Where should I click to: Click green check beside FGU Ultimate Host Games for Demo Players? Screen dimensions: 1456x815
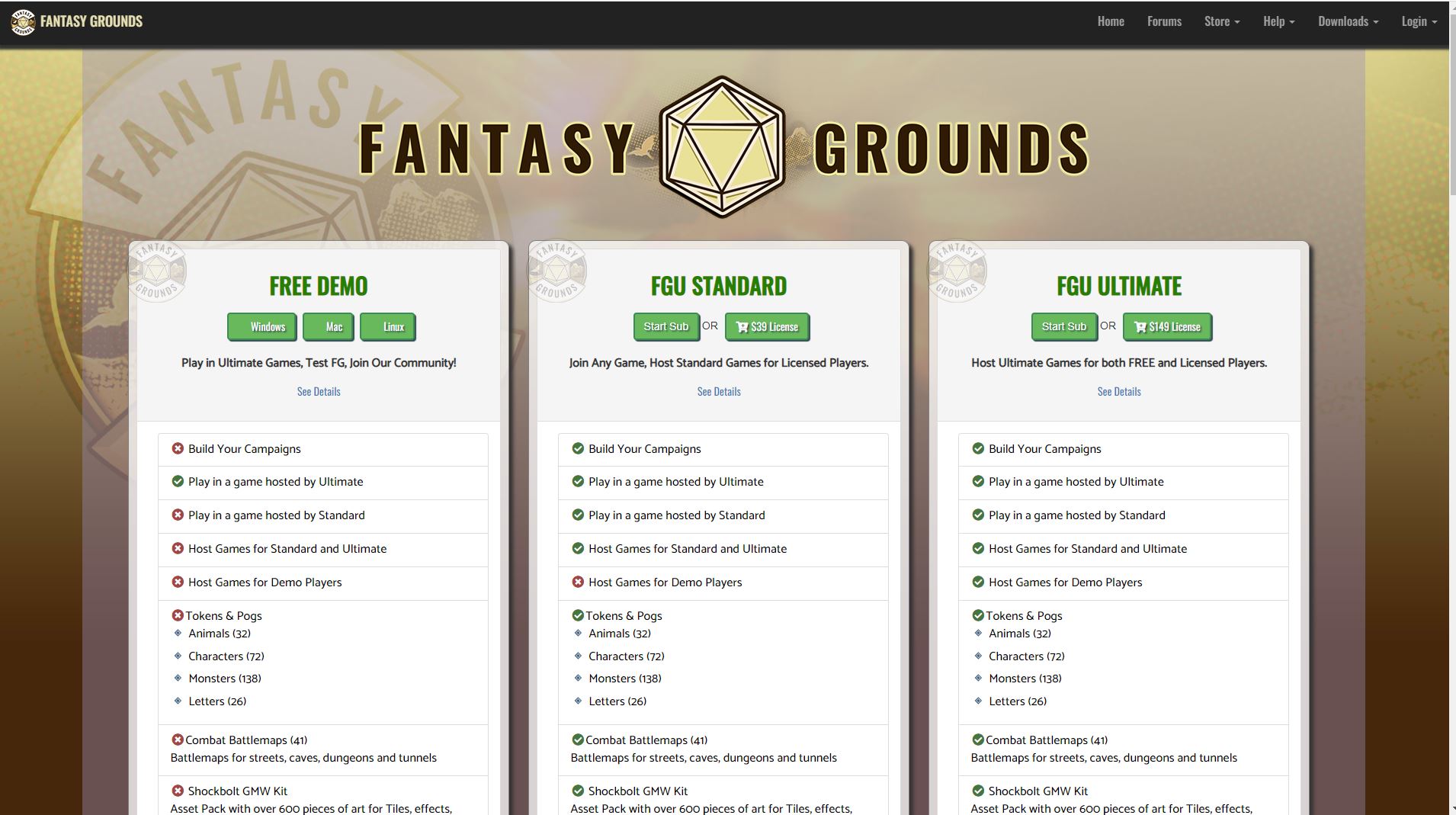tap(978, 582)
